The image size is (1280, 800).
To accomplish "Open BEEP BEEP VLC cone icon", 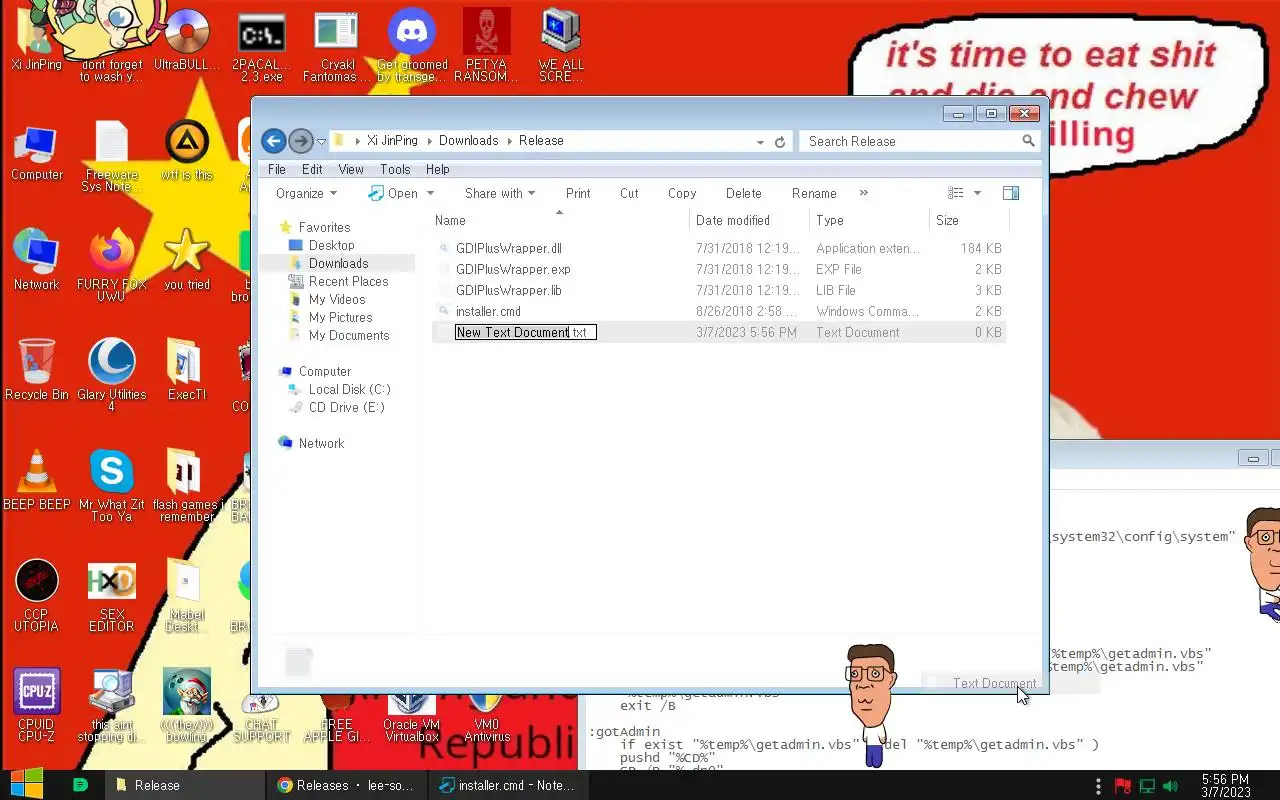I will point(37,480).
